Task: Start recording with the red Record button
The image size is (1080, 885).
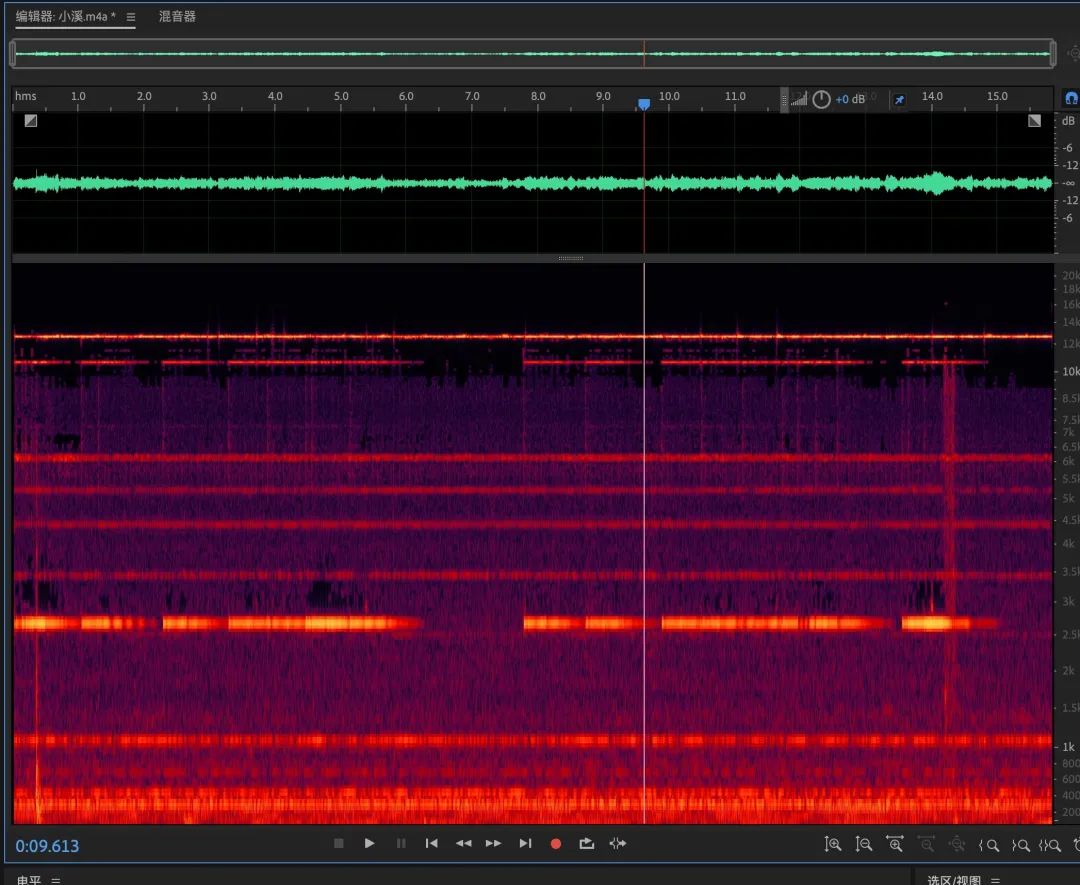Action: coord(556,844)
